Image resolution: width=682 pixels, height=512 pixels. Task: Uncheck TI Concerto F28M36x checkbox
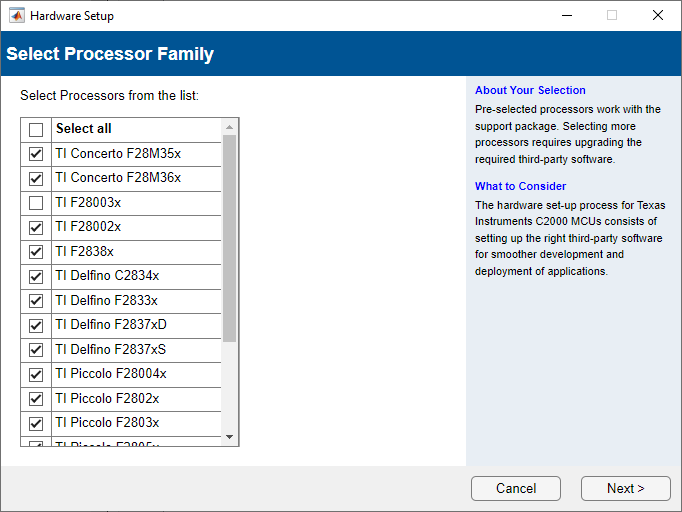[36, 179]
